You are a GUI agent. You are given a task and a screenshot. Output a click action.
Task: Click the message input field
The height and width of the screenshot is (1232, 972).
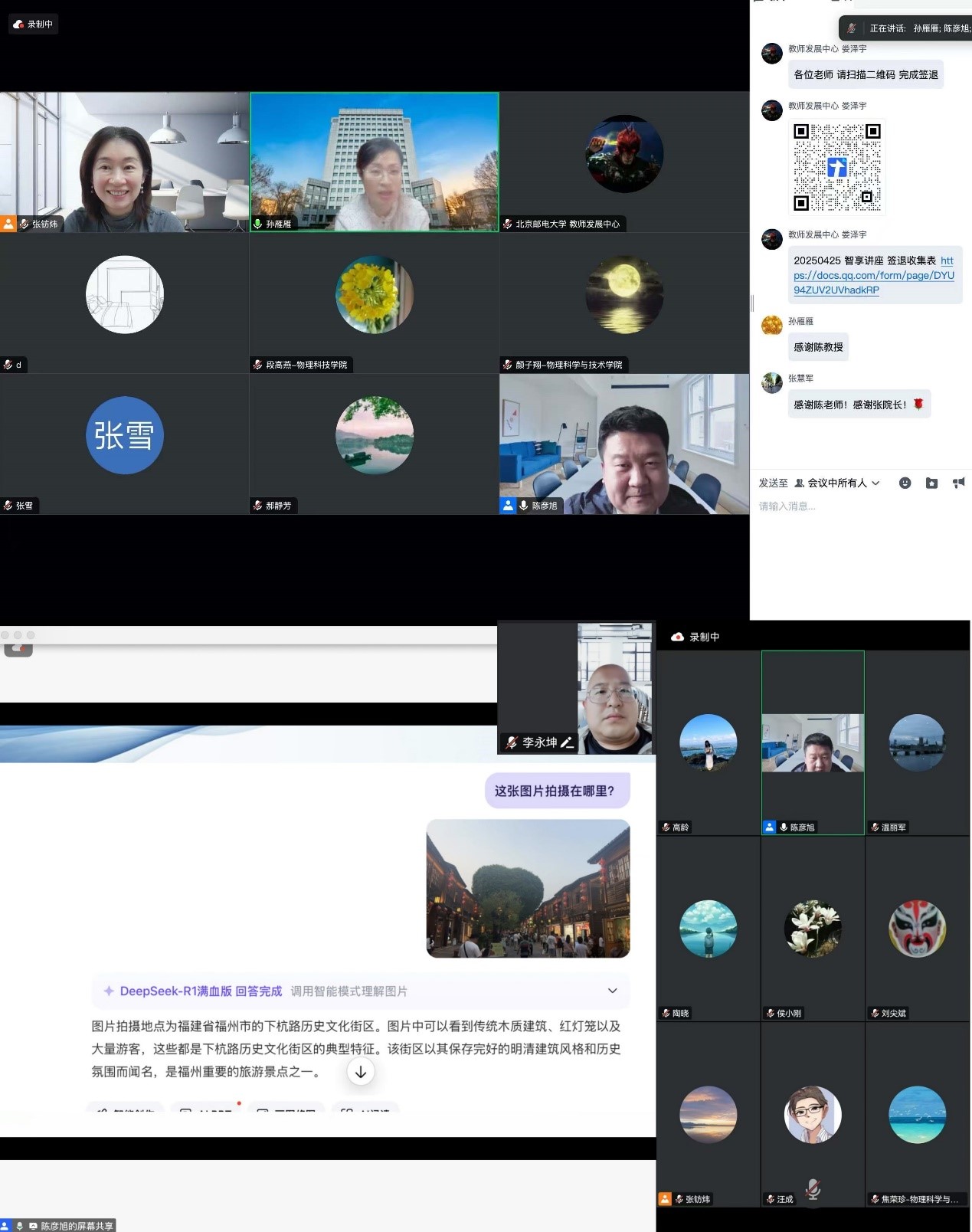[x=858, y=506]
